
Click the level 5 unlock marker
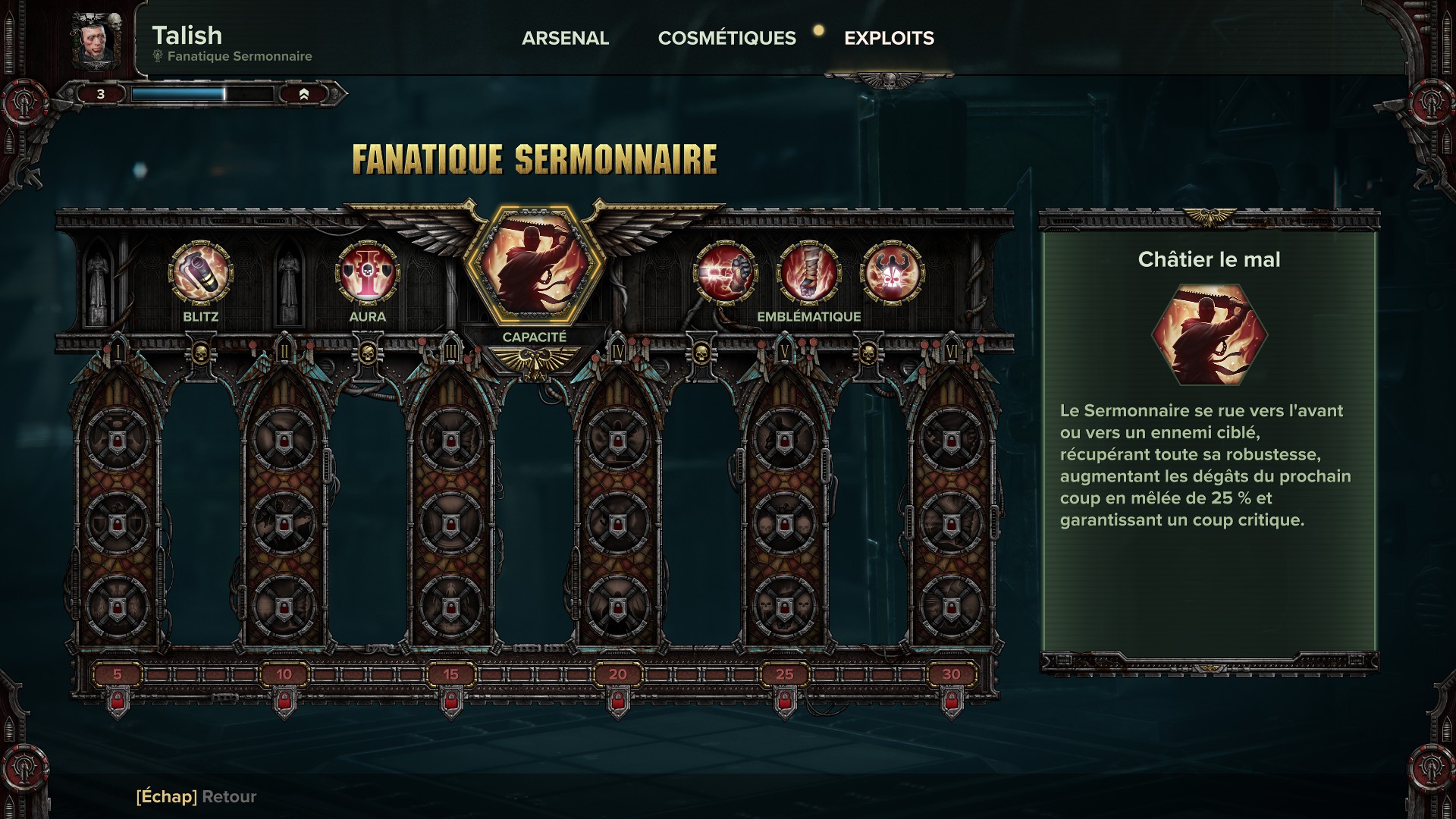click(118, 674)
